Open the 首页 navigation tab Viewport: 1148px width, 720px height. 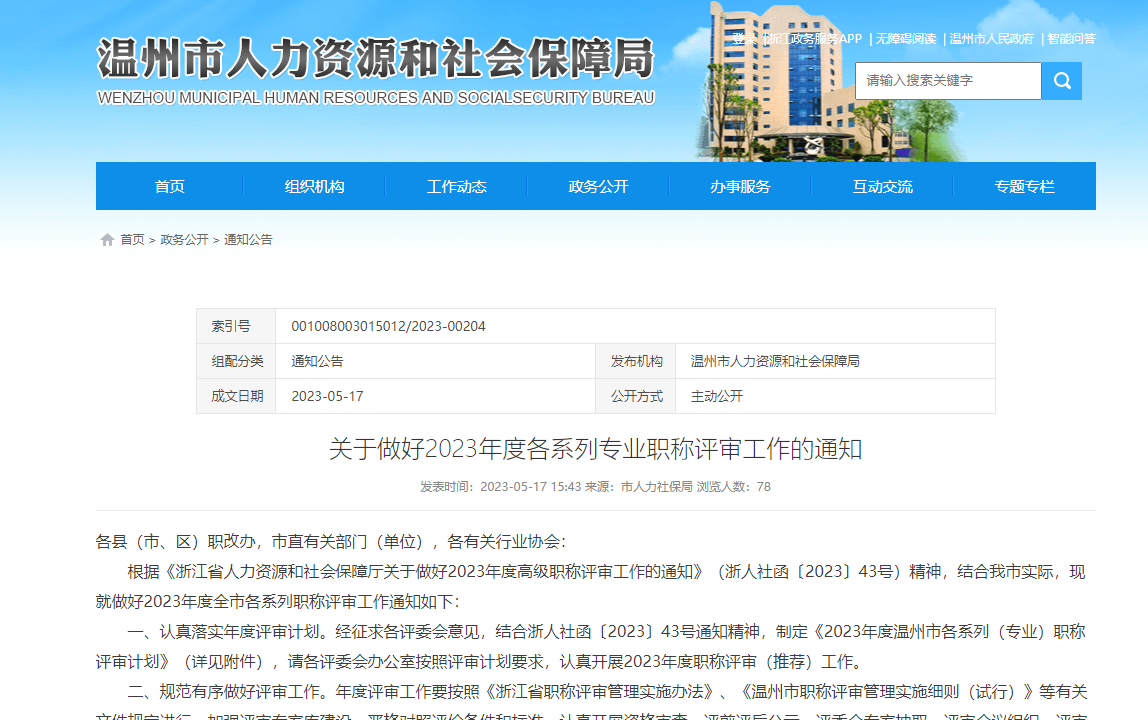[x=169, y=187]
